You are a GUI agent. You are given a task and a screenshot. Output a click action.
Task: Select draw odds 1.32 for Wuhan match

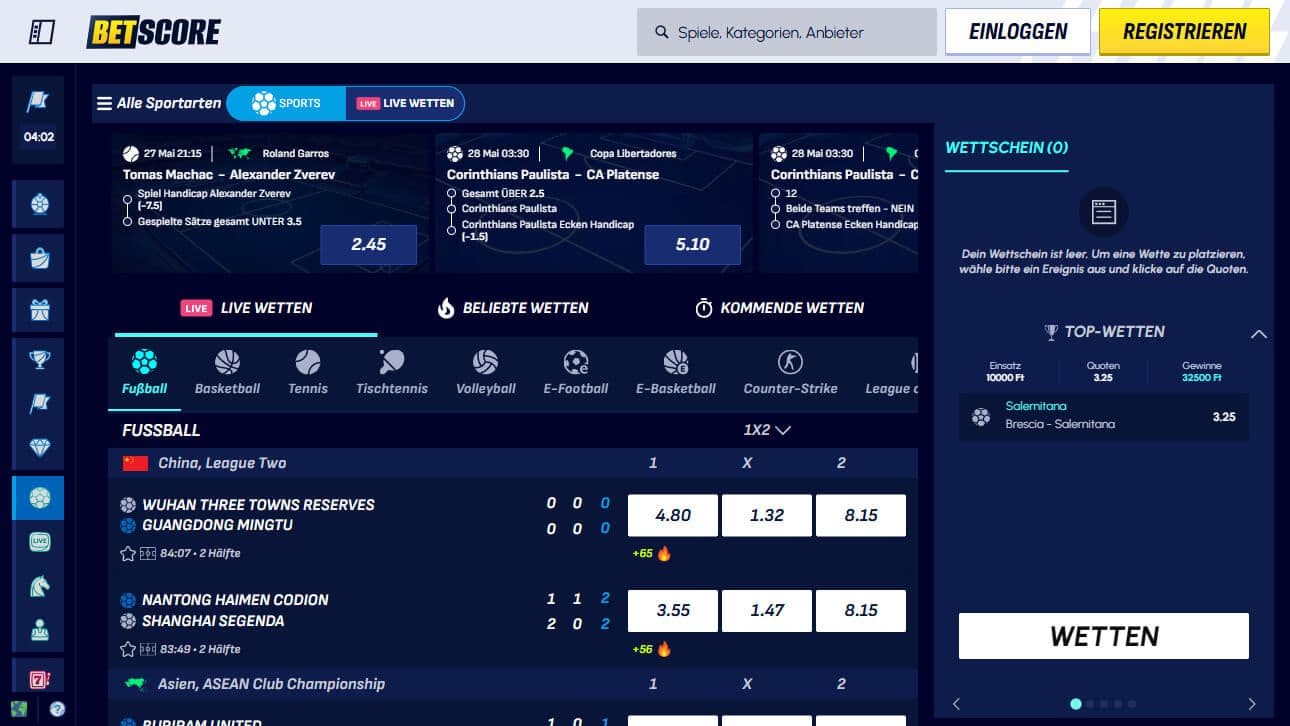point(767,515)
